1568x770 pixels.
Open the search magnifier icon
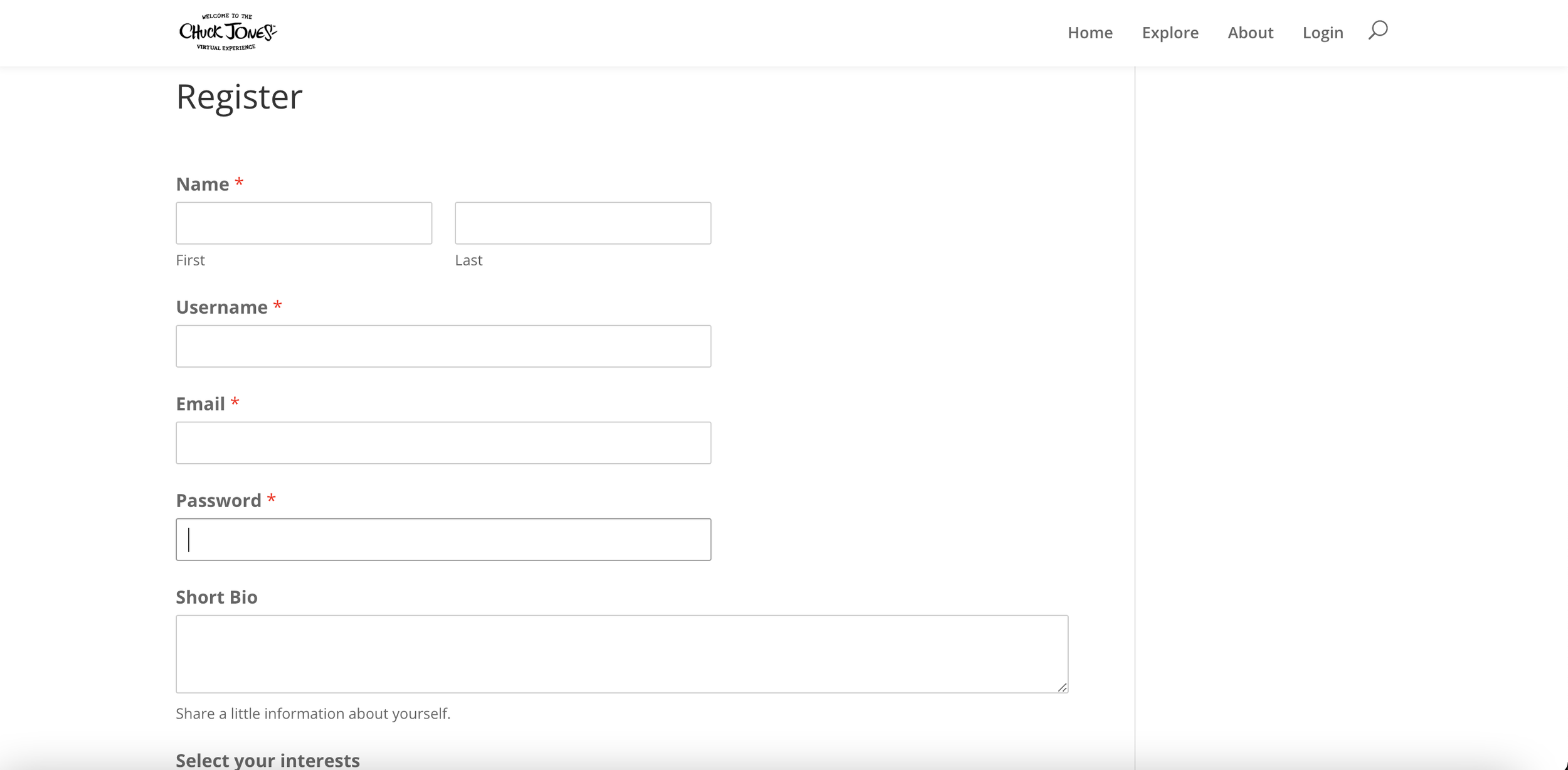(1378, 30)
